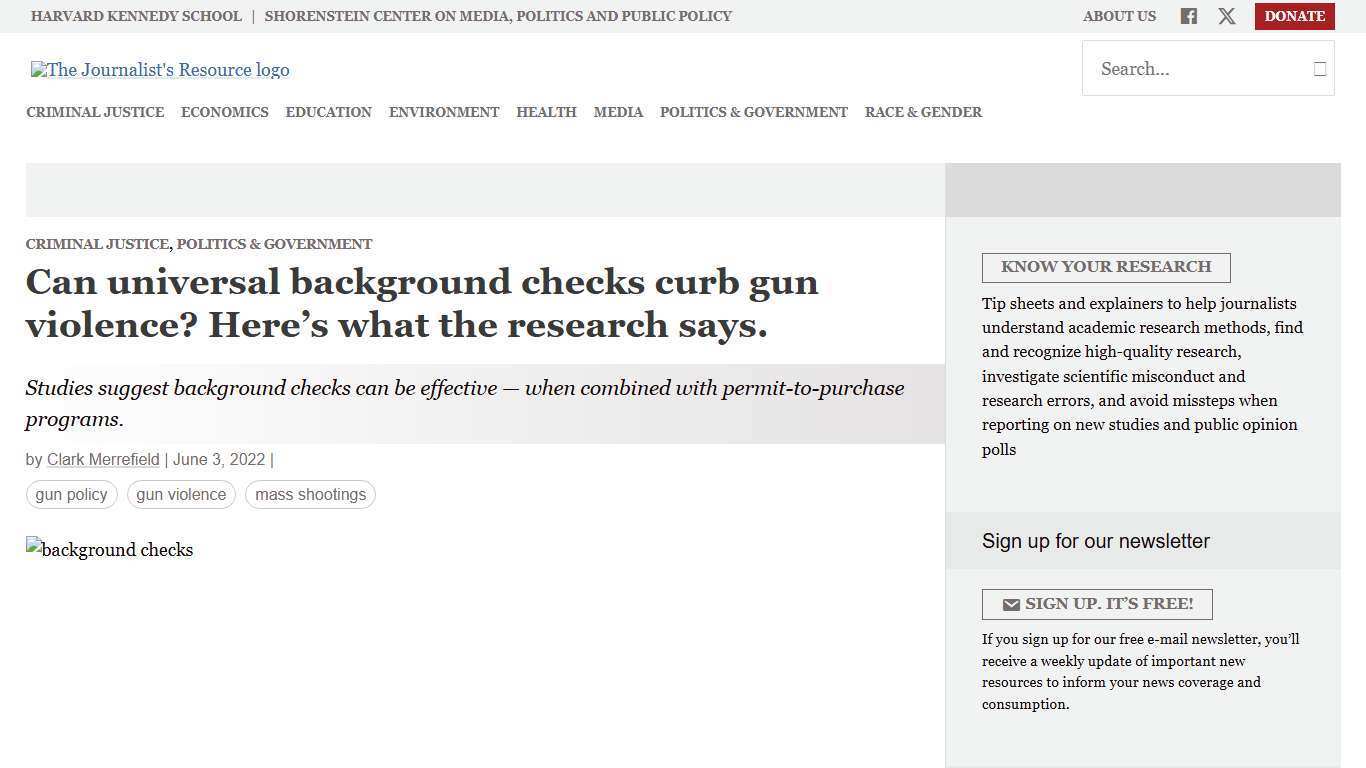Click the broken image placeholder for background checks
Viewport: 1366px width, 768px height.
109,550
